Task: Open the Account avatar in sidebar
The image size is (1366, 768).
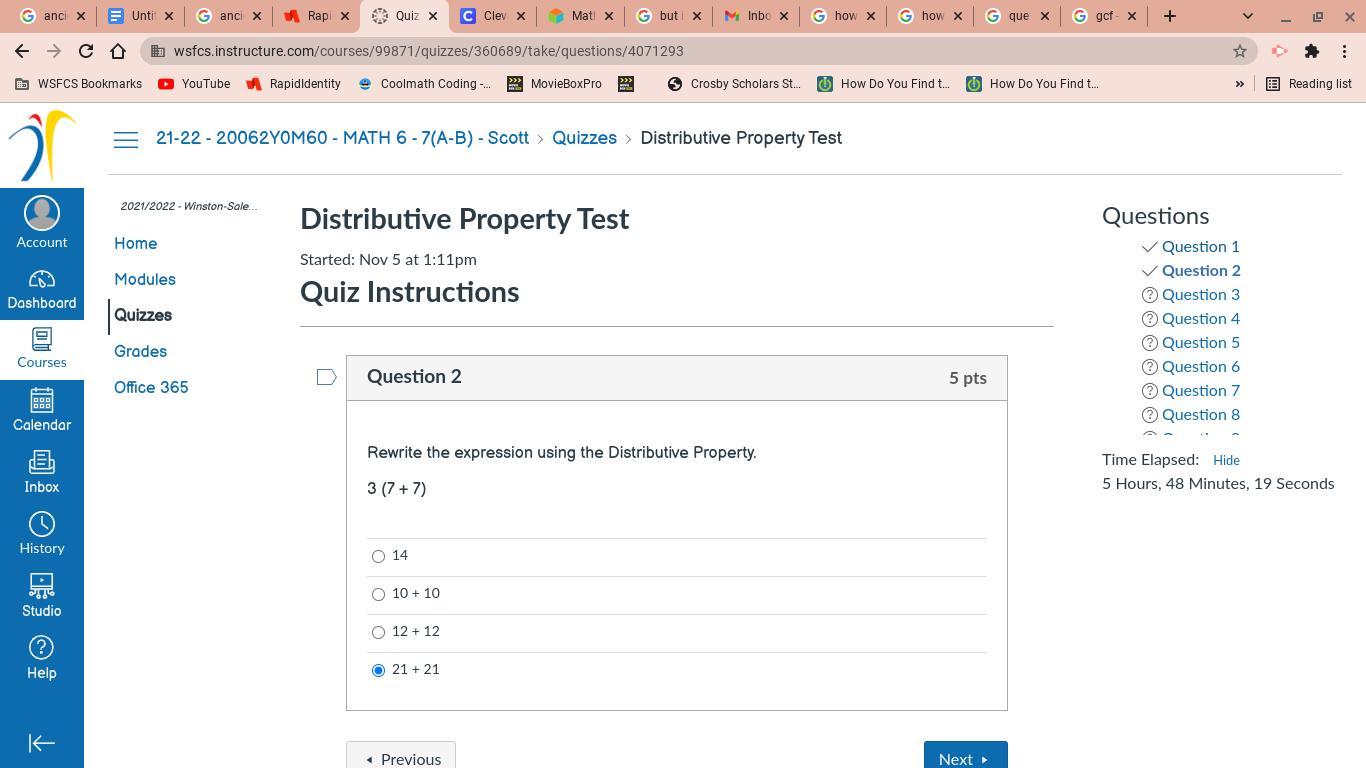Action: [42, 213]
